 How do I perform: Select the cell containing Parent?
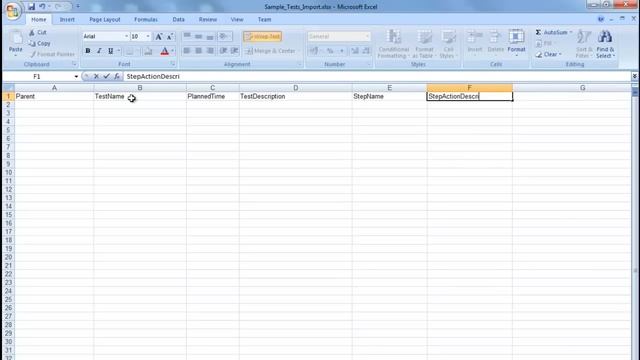tap(54, 96)
